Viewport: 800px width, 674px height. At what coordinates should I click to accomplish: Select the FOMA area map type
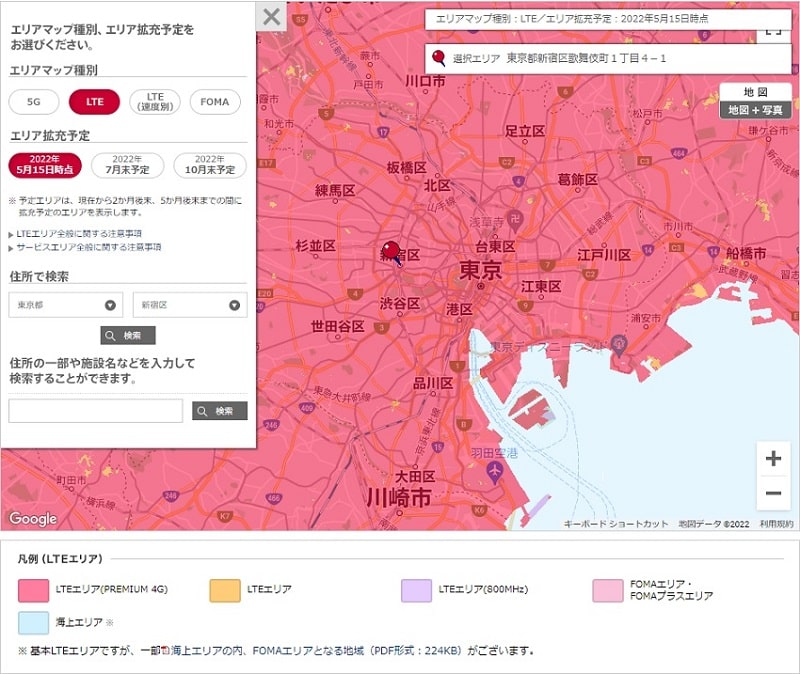[215, 102]
